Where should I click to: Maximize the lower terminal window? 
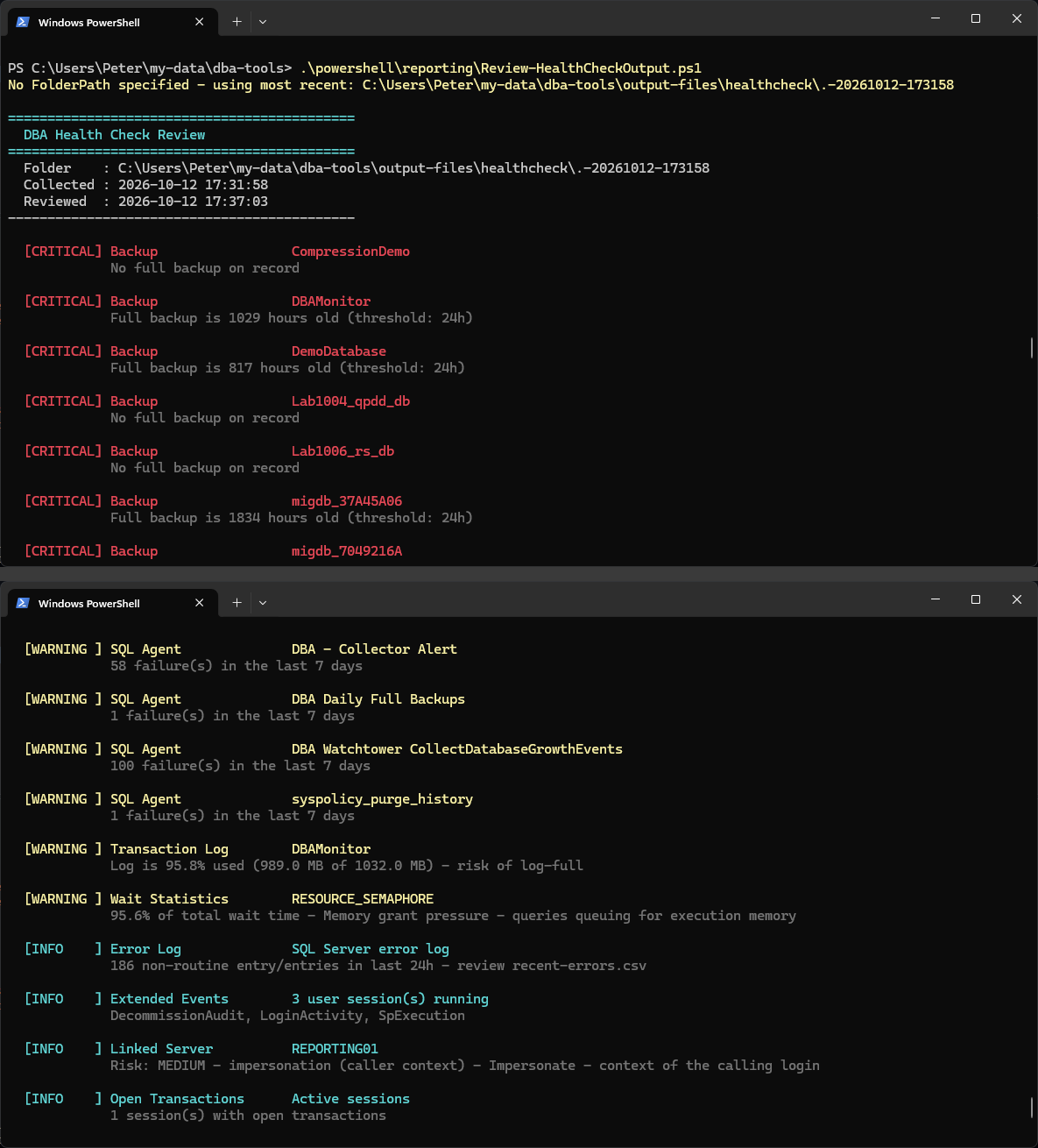[x=976, y=599]
